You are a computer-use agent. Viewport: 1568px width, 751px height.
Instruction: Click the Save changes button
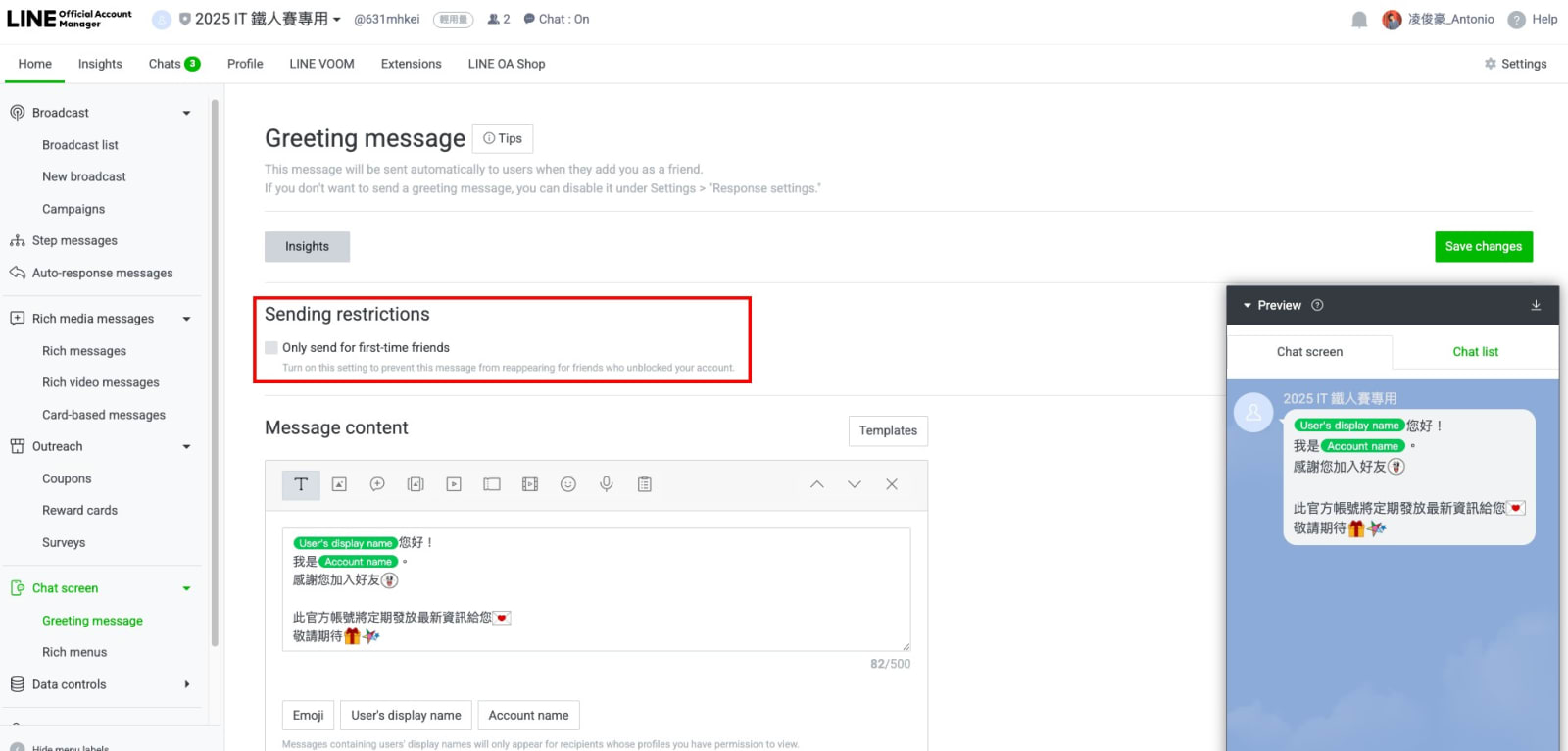[x=1484, y=247]
